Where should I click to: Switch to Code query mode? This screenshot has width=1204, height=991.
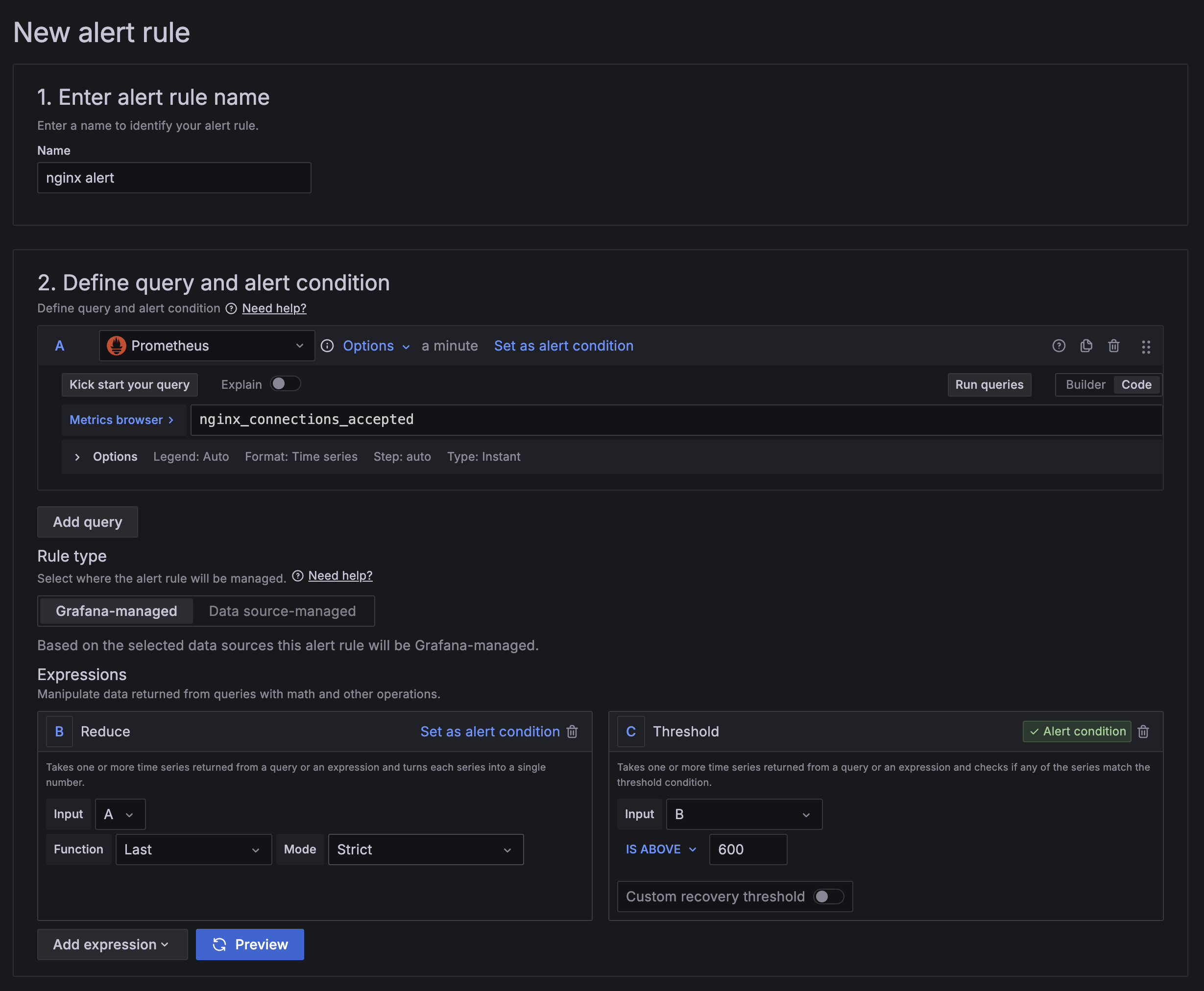pos(1135,385)
